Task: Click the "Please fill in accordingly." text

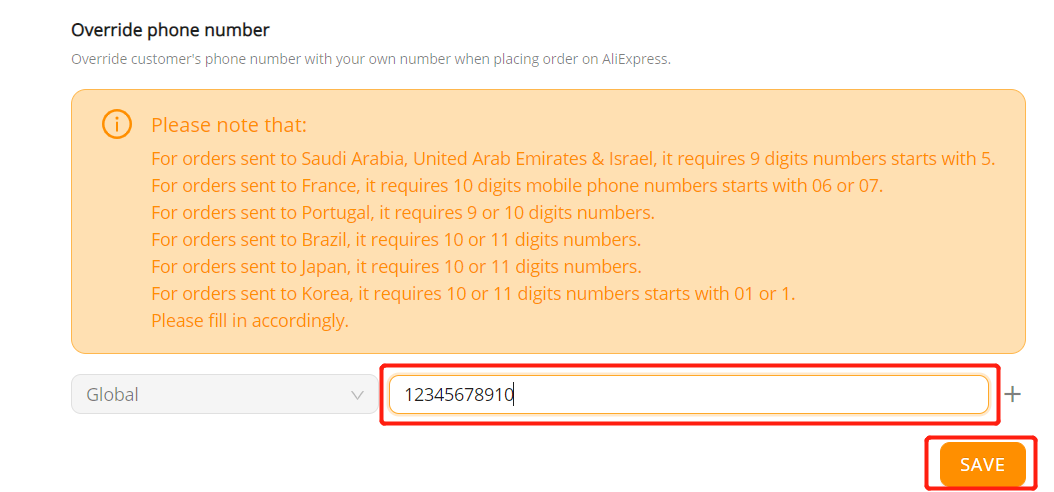Action: (250, 321)
